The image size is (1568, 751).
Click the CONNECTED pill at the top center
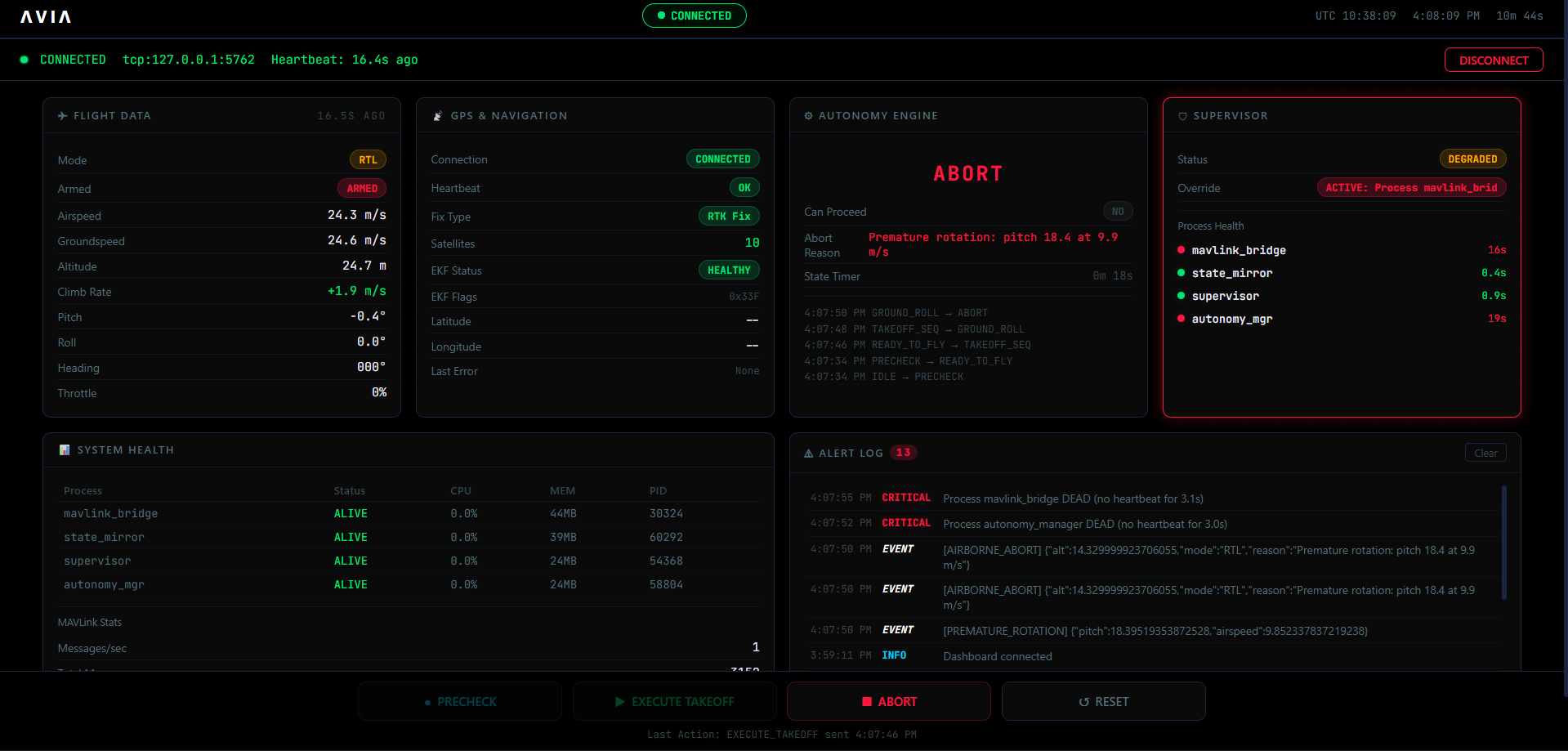click(x=694, y=15)
